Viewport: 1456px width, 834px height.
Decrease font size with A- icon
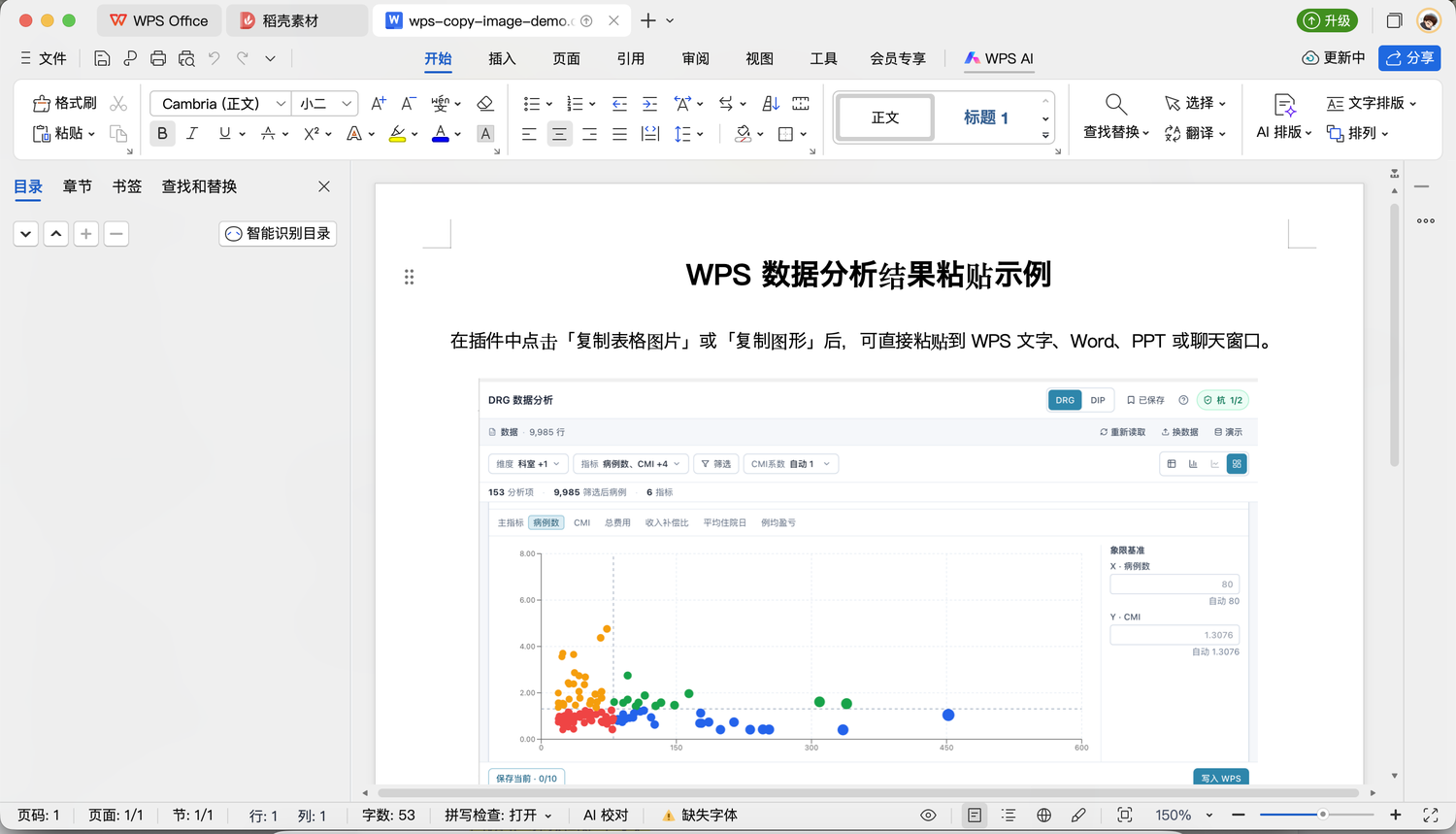(409, 103)
